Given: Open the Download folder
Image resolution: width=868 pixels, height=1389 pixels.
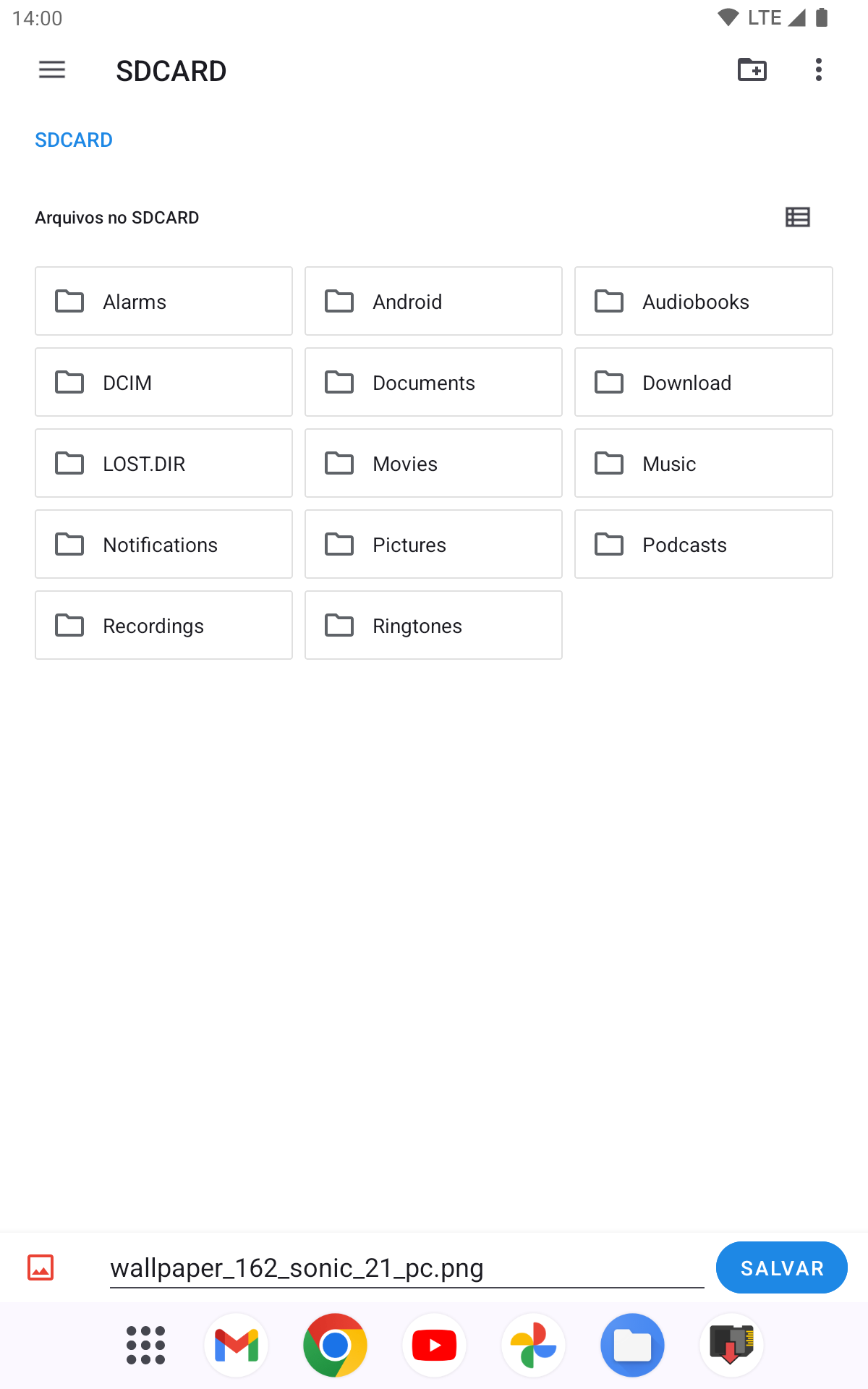Looking at the screenshot, I should pos(703,382).
